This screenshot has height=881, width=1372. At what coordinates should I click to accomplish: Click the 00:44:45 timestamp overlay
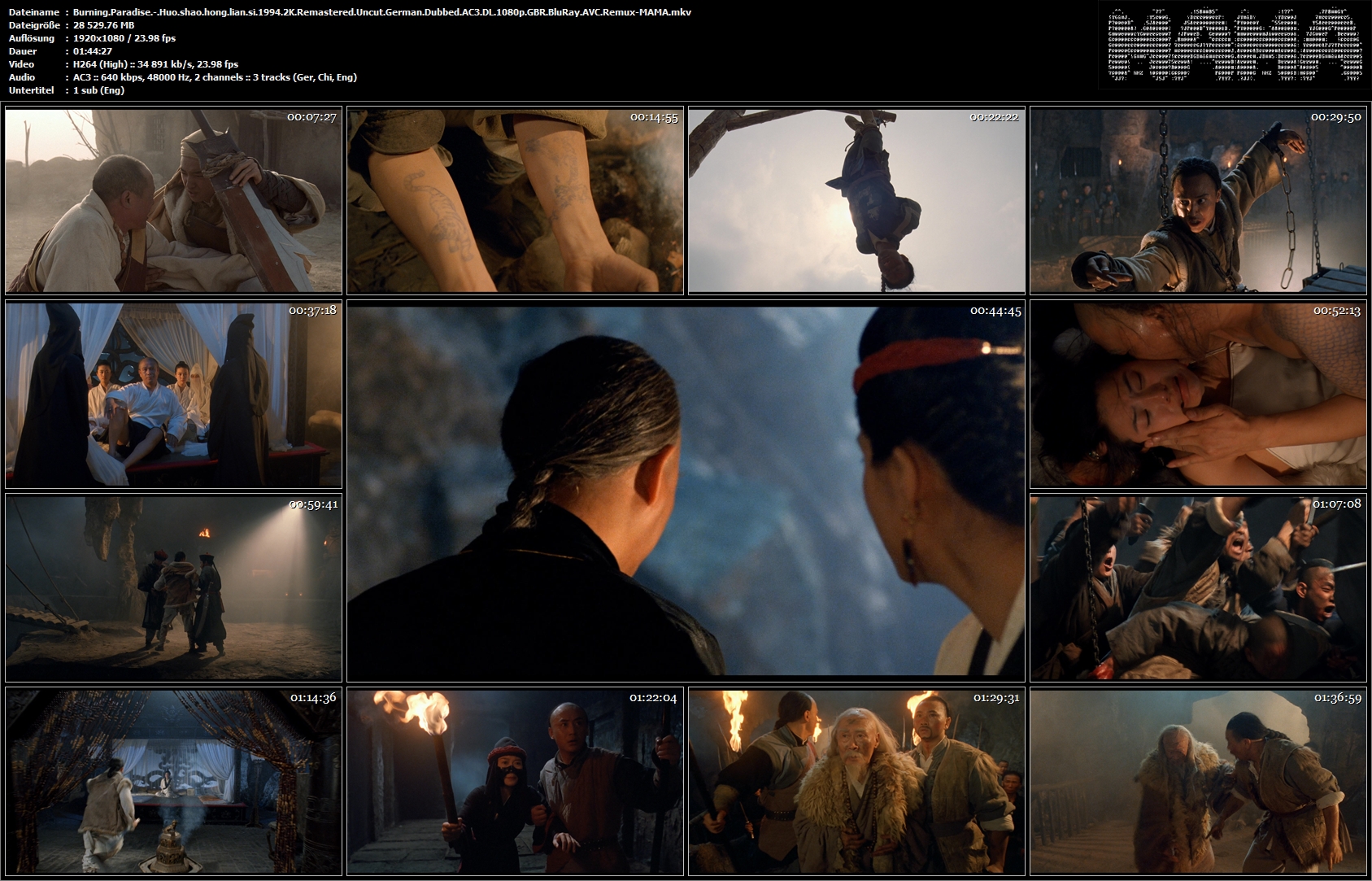[995, 311]
